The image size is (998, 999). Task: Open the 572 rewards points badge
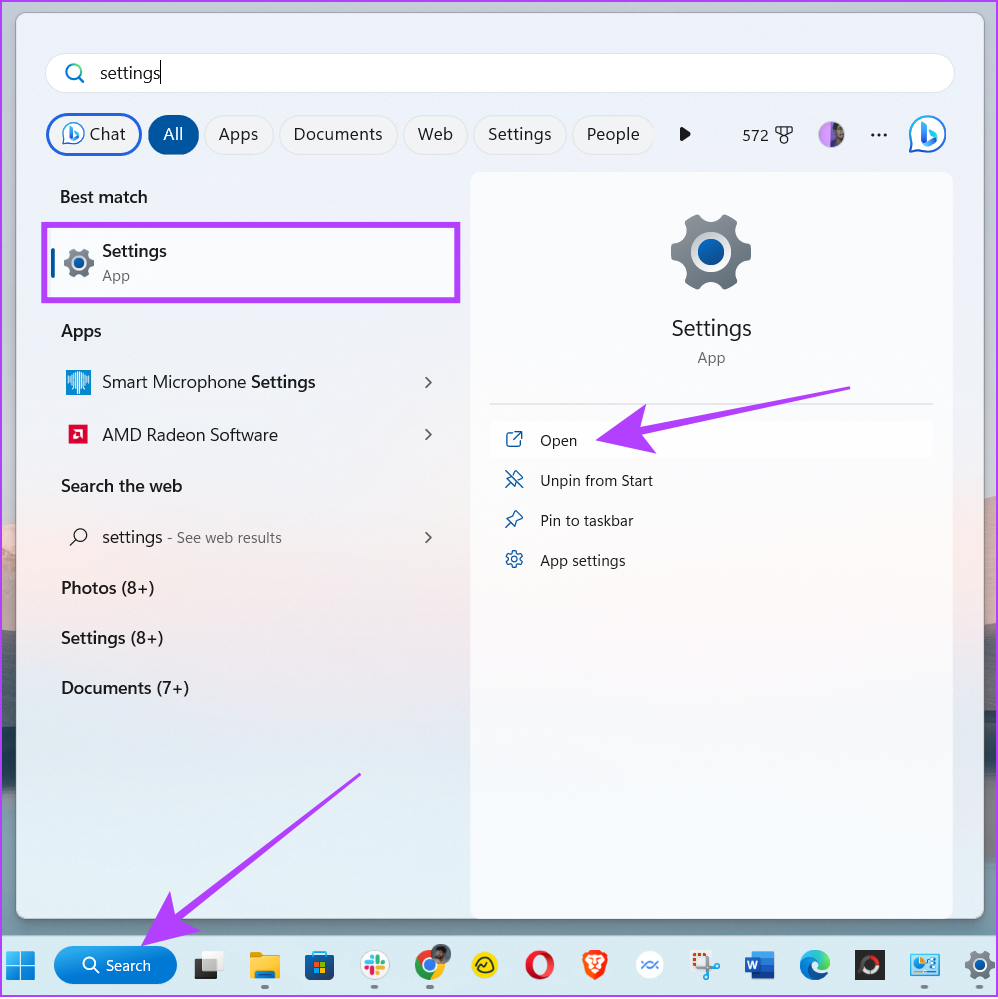pos(767,135)
